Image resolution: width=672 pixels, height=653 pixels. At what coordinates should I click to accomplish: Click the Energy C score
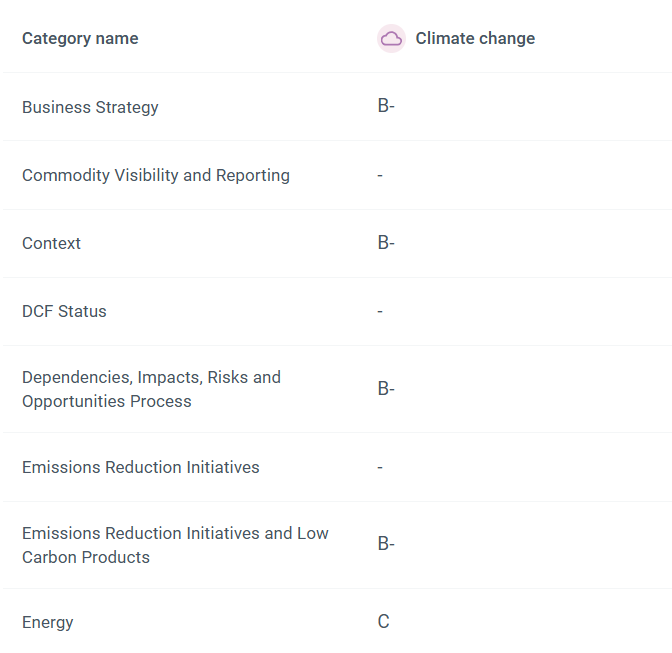click(383, 622)
